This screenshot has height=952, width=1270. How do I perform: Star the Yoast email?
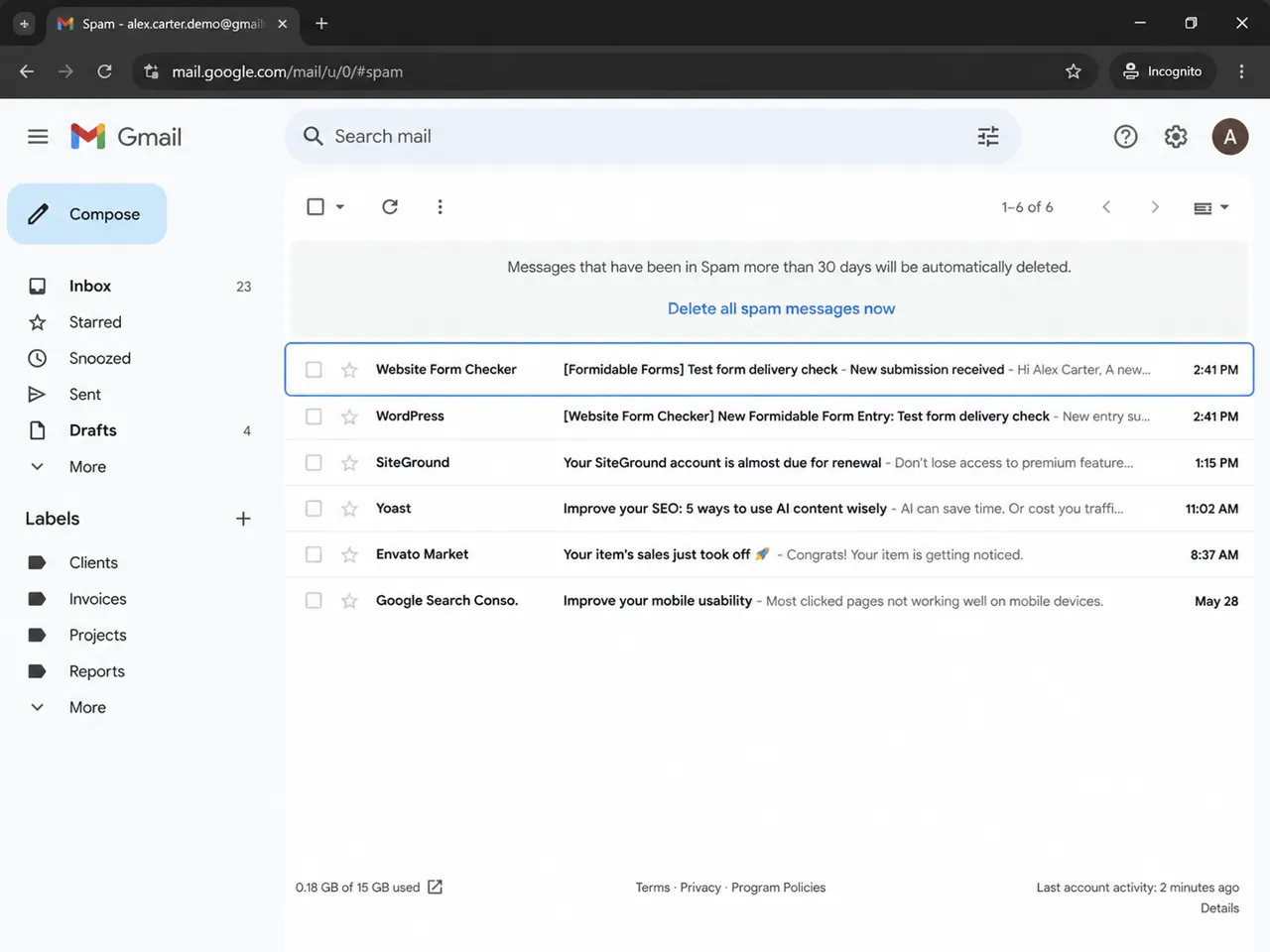pyautogui.click(x=349, y=509)
